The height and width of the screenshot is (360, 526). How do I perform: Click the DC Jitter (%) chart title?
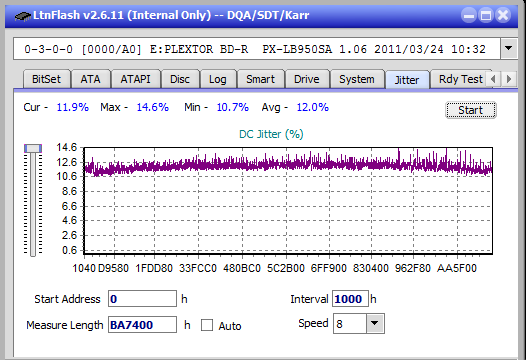[x=271, y=134]
